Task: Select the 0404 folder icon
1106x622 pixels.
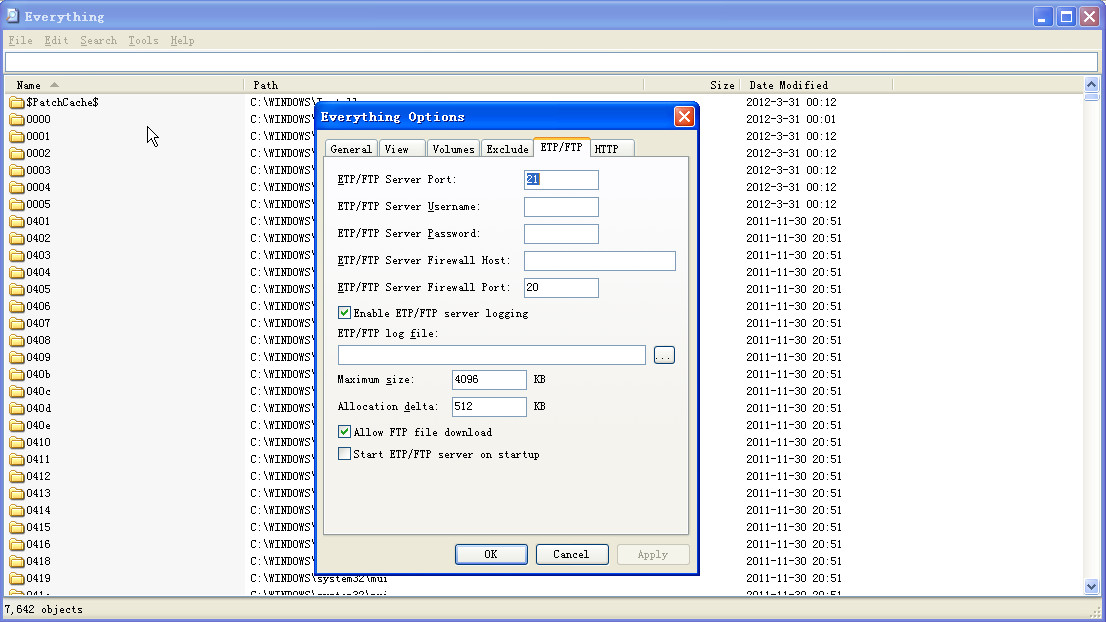Action: tap(17, 272)
